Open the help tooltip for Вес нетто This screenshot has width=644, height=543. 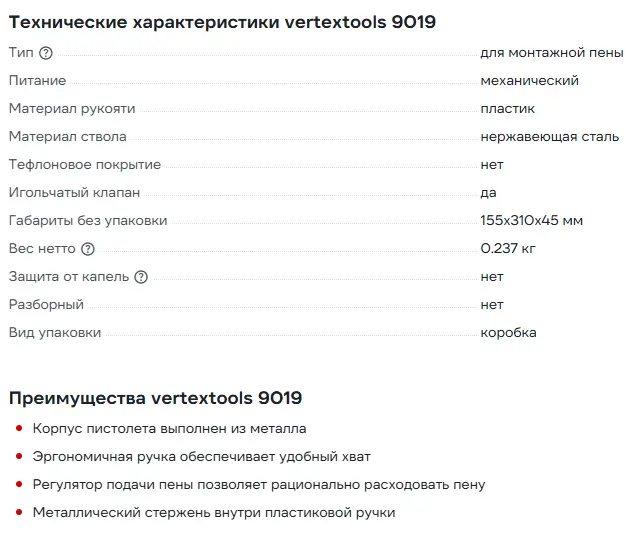click(x=88, y=249)
